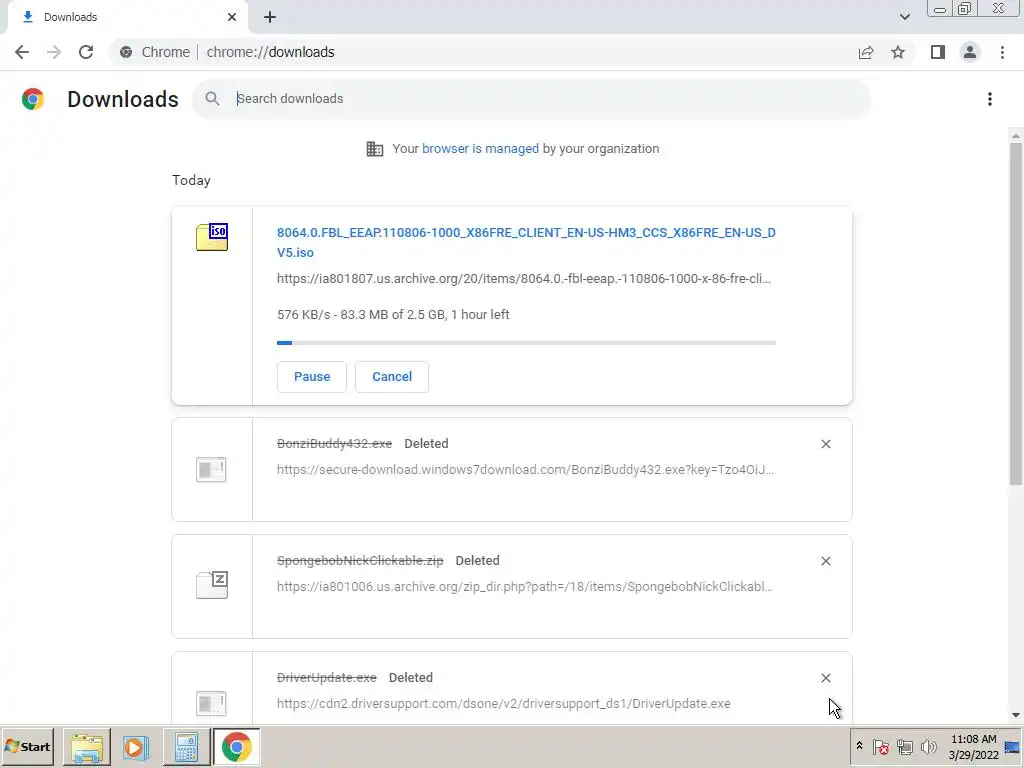Screen dimensions: 1024x768
Task: Reload the downloads page
Action: coord(86,52)
